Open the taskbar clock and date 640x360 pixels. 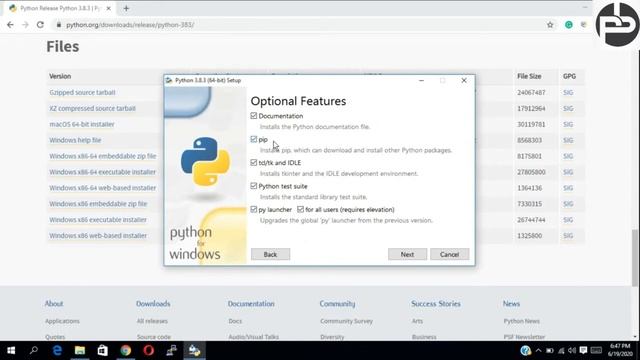tap(620, 350)
